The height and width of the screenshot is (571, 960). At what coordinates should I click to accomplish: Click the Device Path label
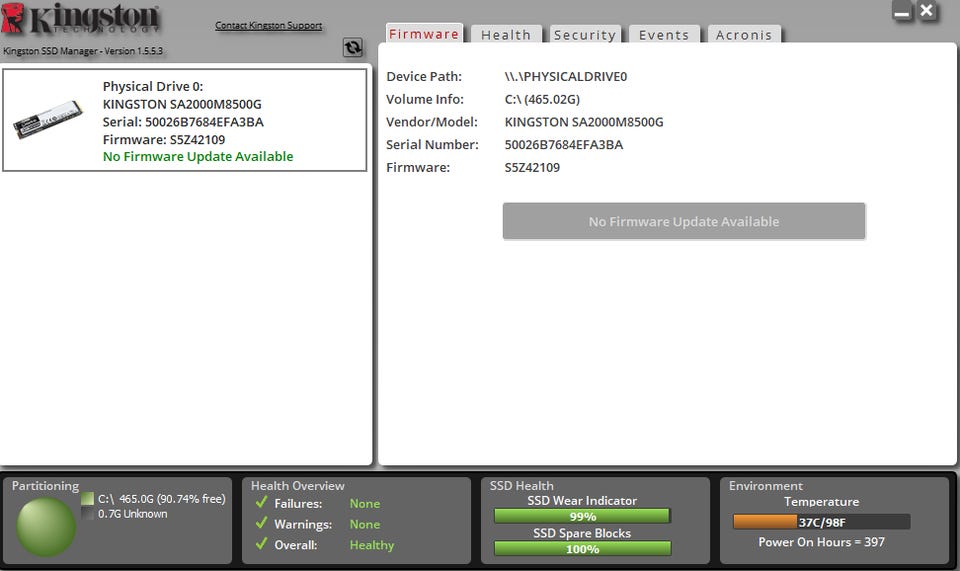click(424, 77)
